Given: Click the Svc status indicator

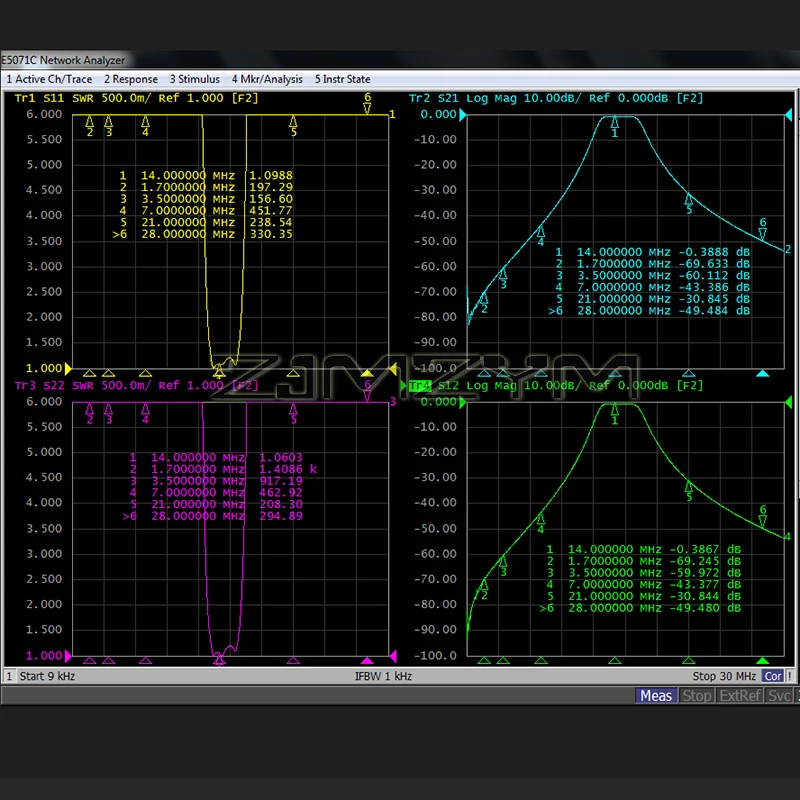Looking at the screenshot, I should tap(779, 695).
